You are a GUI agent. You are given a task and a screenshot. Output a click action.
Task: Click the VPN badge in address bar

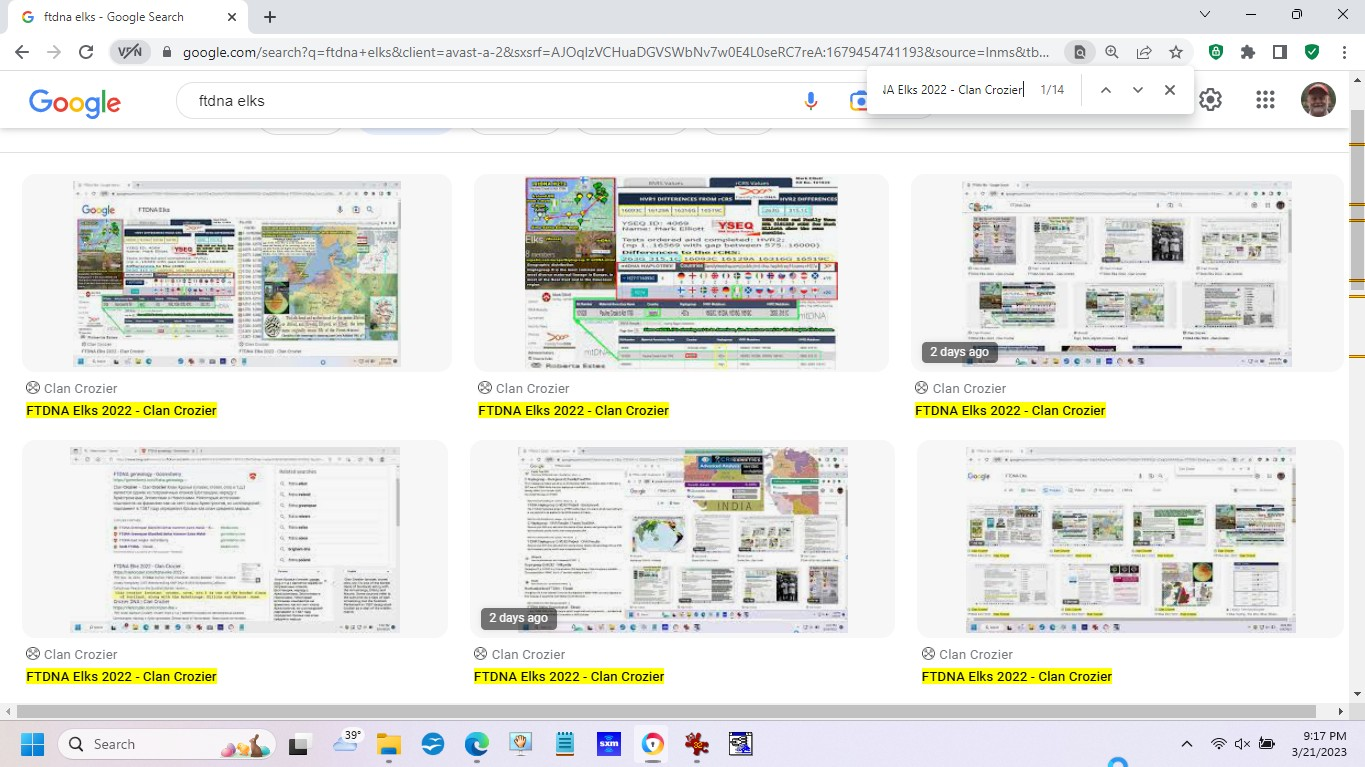point(129,52)
